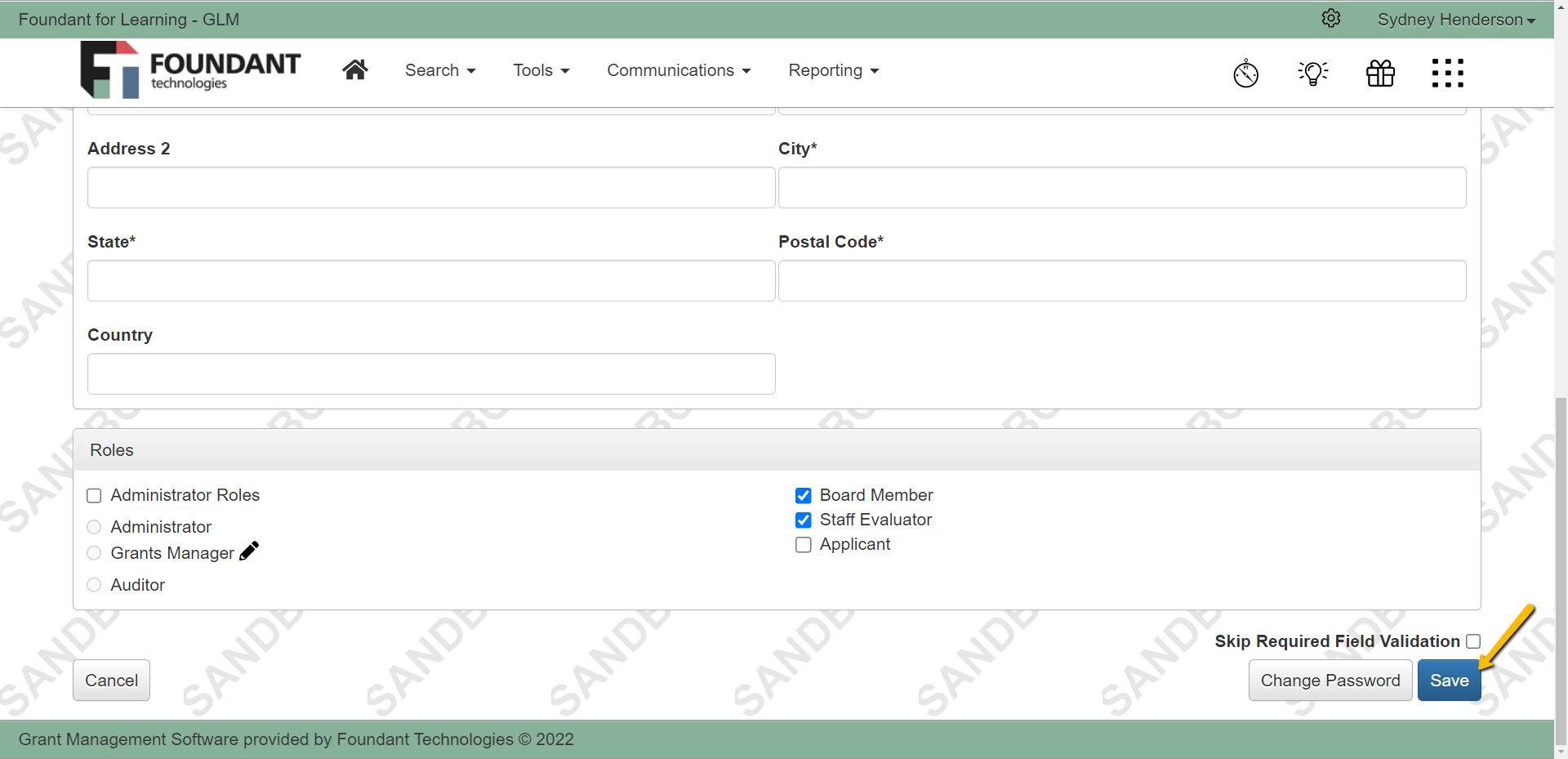Image resolution: width=1568 pixels, height=759 pixels.
Task: Select the Auditor role
Action: click(93, 584)
